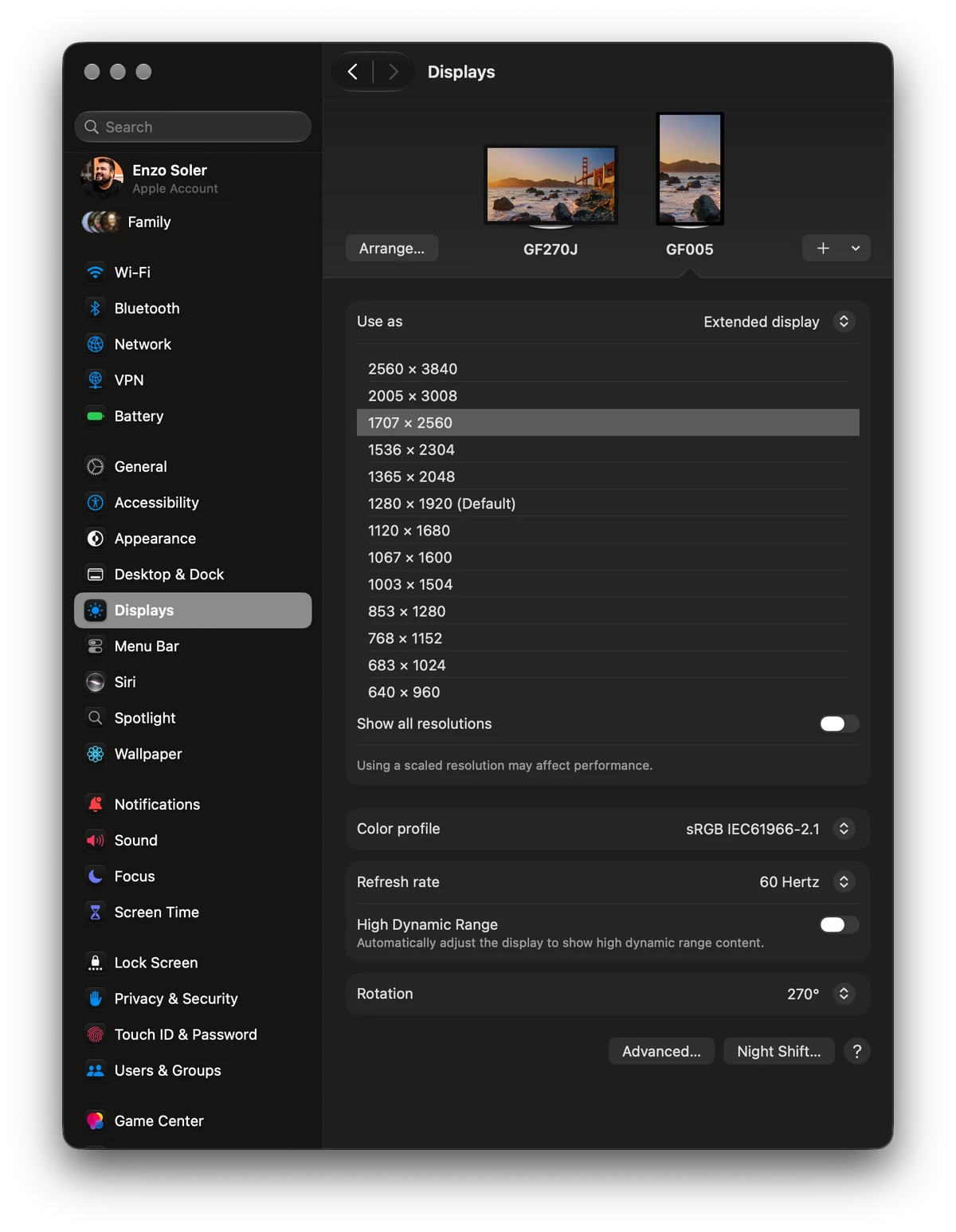Screen dimensions: 956x1232
Task: Open the Spotlight magnifier icon
Action: click(96, 718)
